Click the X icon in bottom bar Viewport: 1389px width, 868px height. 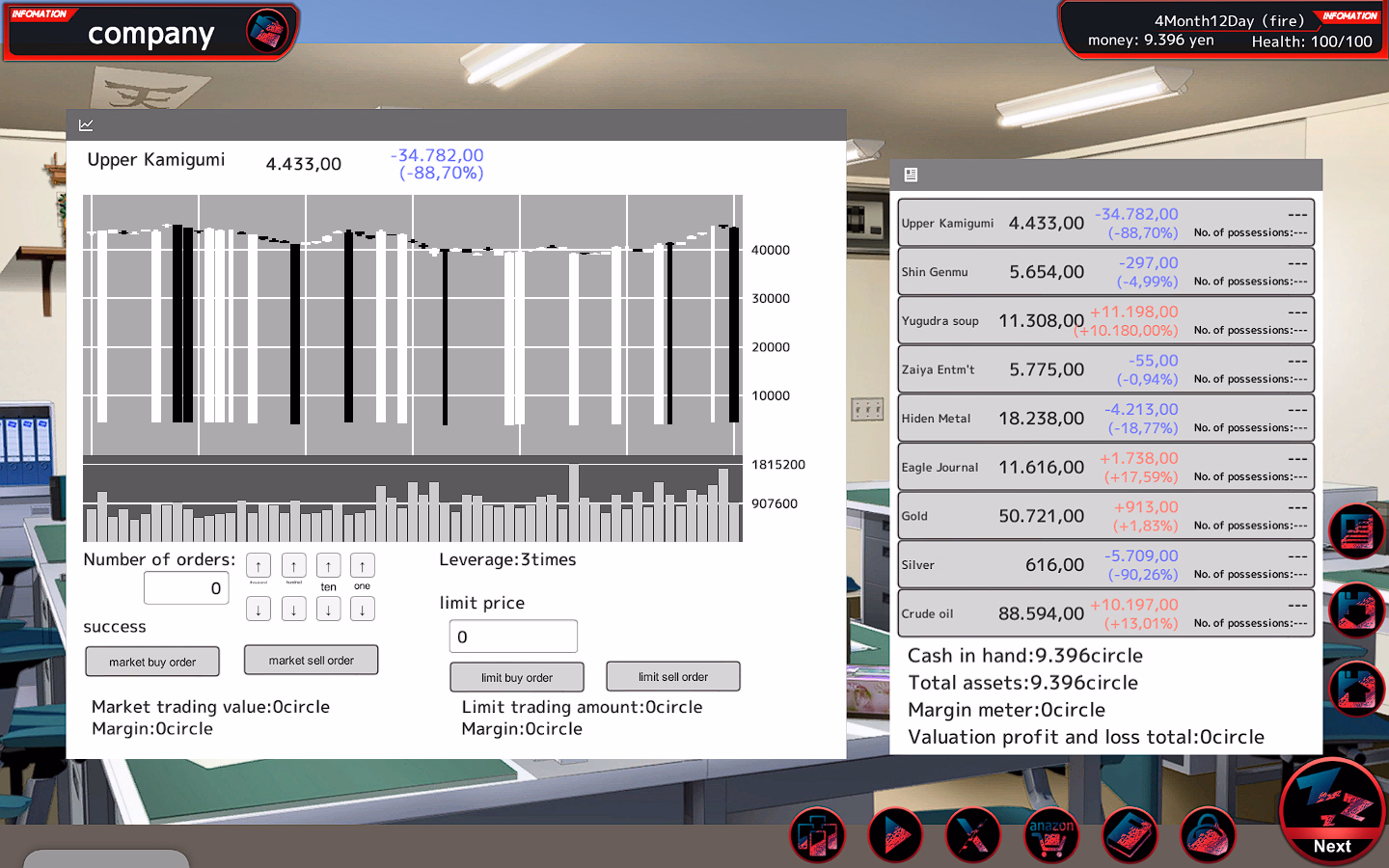click(x=972, y=834)
